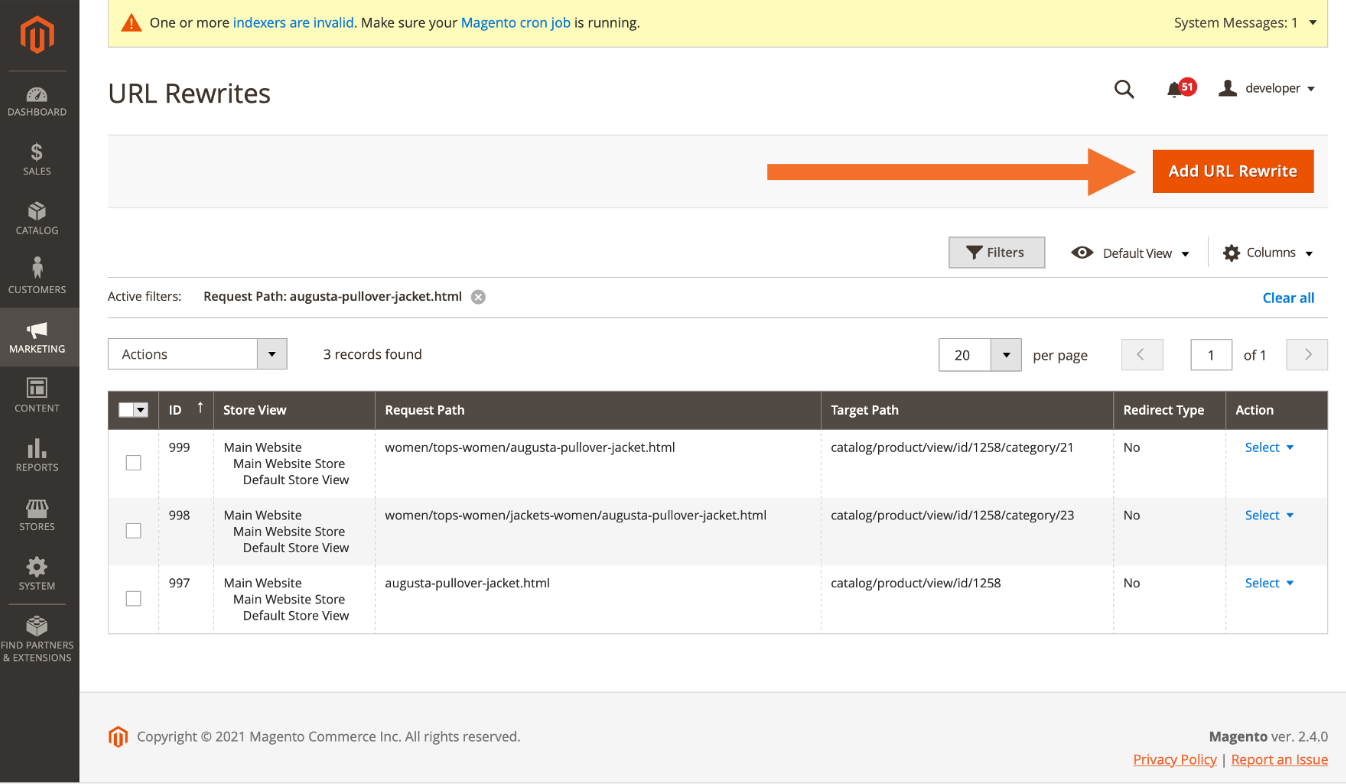Screen dimensions: 1346x784
Task: Open the Content sidebar icon
Action: 37,394
